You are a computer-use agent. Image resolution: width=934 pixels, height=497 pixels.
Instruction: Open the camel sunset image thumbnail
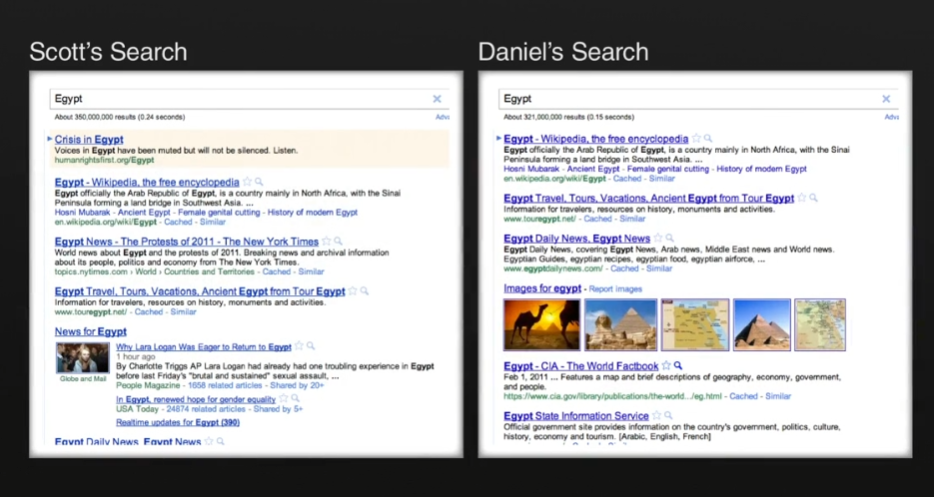pyautogui.click(x=529, y=324)
